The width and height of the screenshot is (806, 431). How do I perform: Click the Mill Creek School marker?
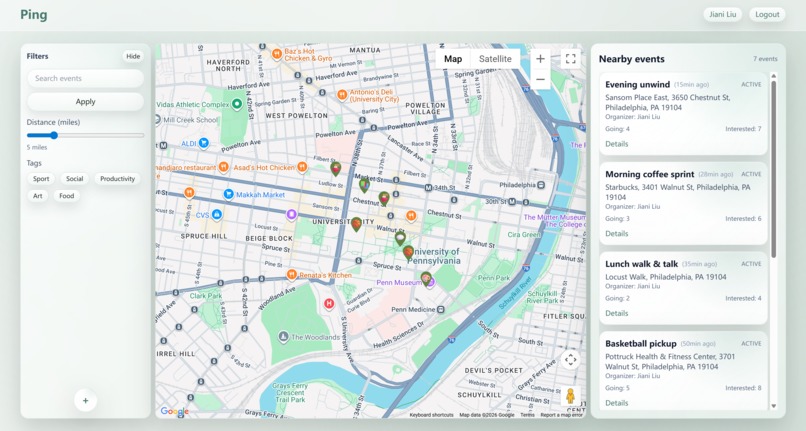click(158, 119)
